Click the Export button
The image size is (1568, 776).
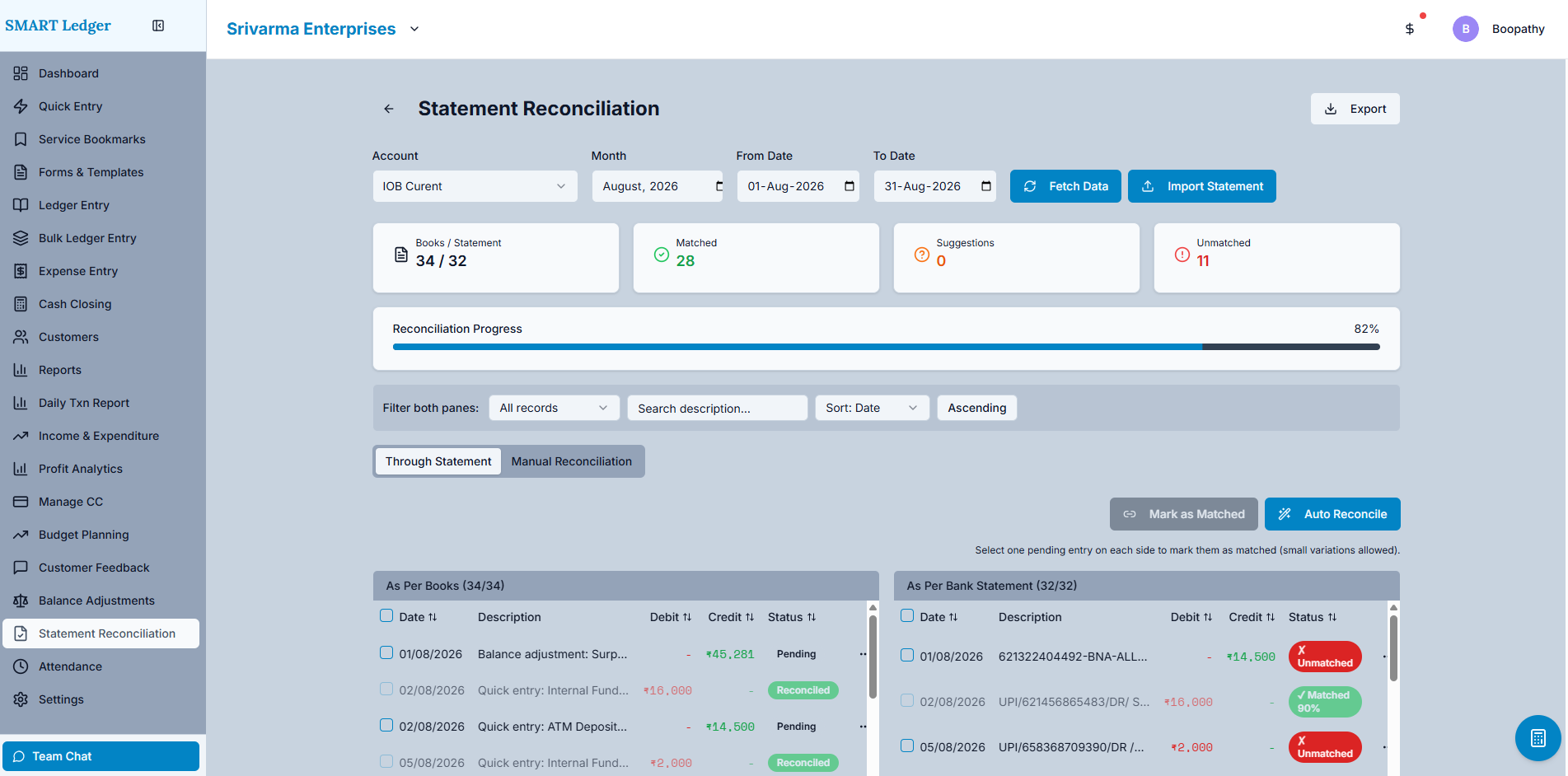pyautogui.click(x=1355, y=109)
